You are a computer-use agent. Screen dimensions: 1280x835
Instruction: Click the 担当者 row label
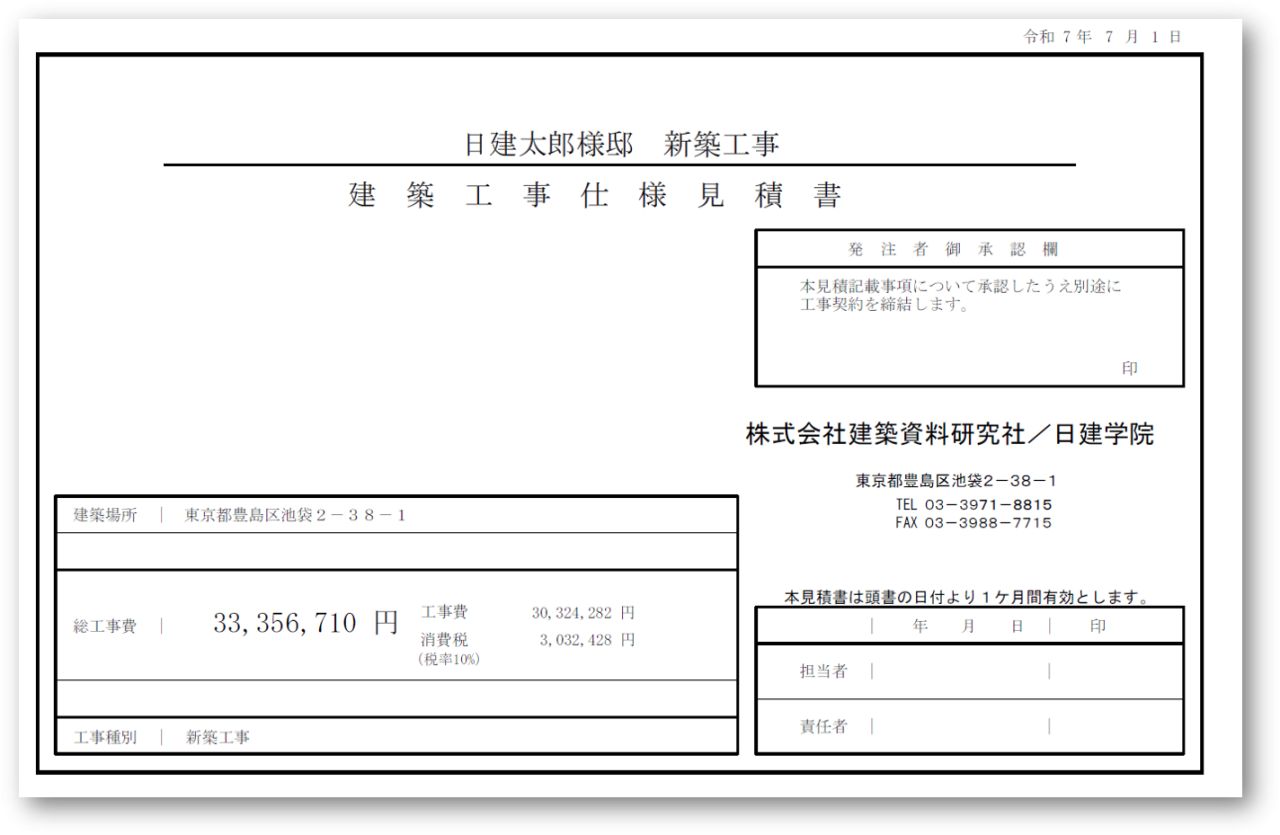click(823, 672)
